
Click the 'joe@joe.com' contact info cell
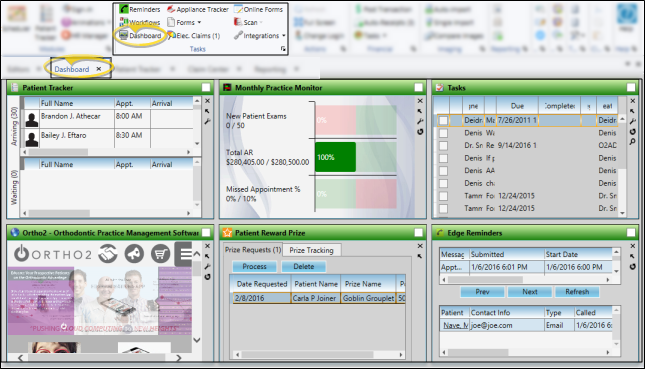click(506, 325)
